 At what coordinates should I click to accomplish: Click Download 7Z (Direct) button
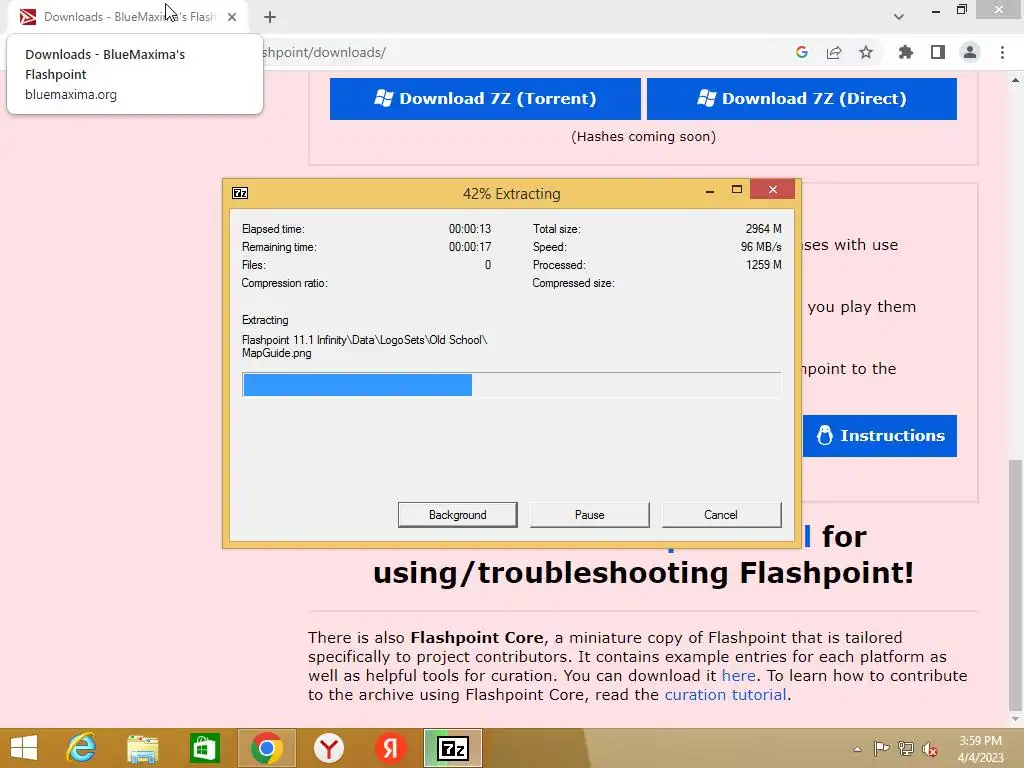[801, 99]
